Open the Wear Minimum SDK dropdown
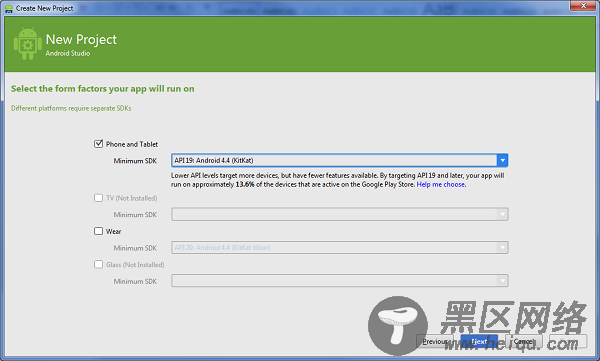This screenshot has width=600, height=361. (339, 248)
